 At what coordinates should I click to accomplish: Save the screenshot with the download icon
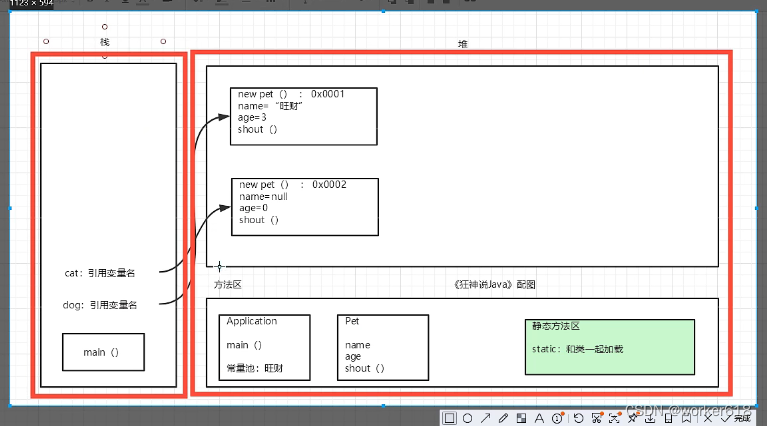650,419
